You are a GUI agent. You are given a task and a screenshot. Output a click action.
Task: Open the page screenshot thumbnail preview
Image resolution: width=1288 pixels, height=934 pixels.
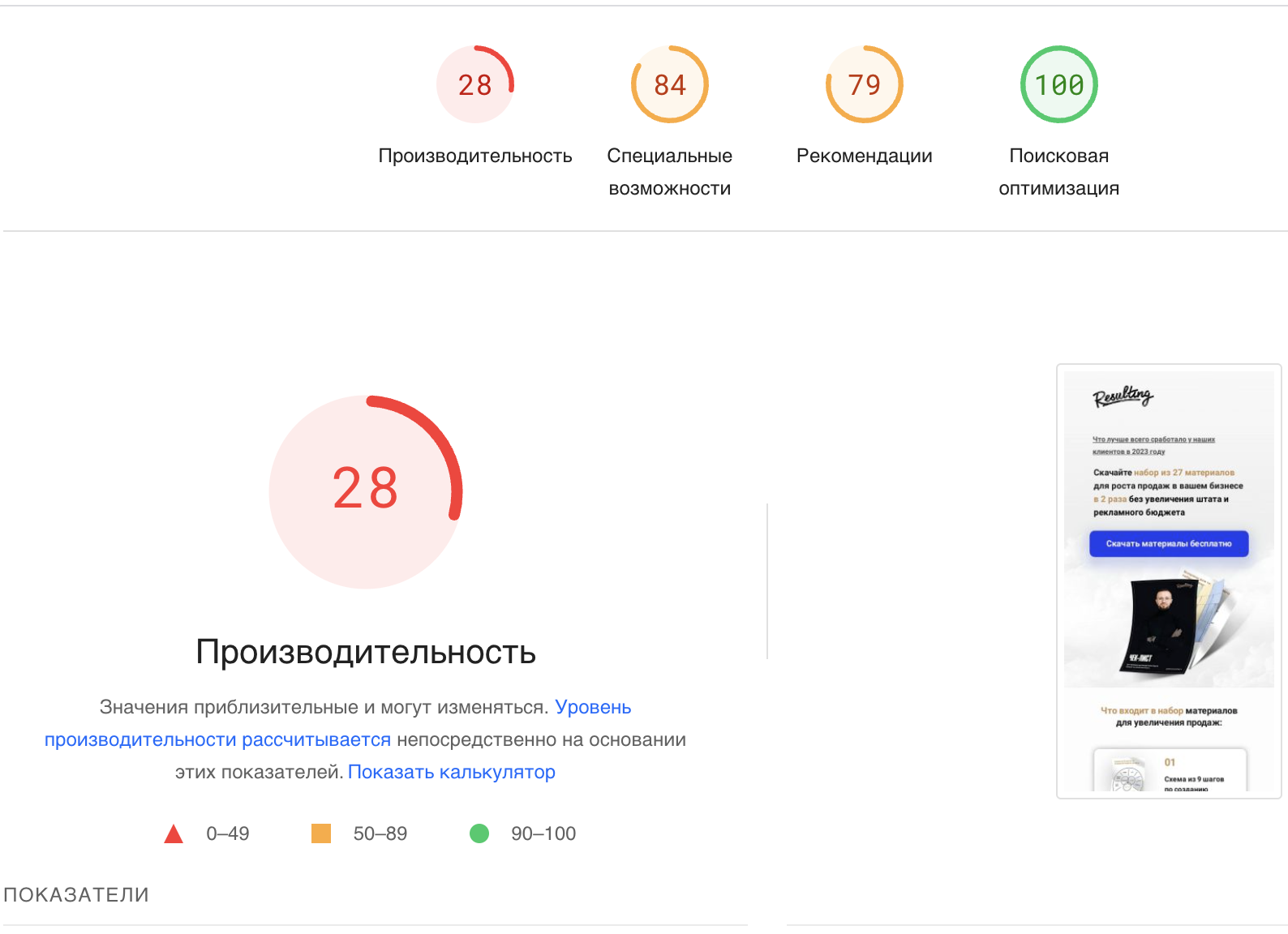click(1169, 581)
